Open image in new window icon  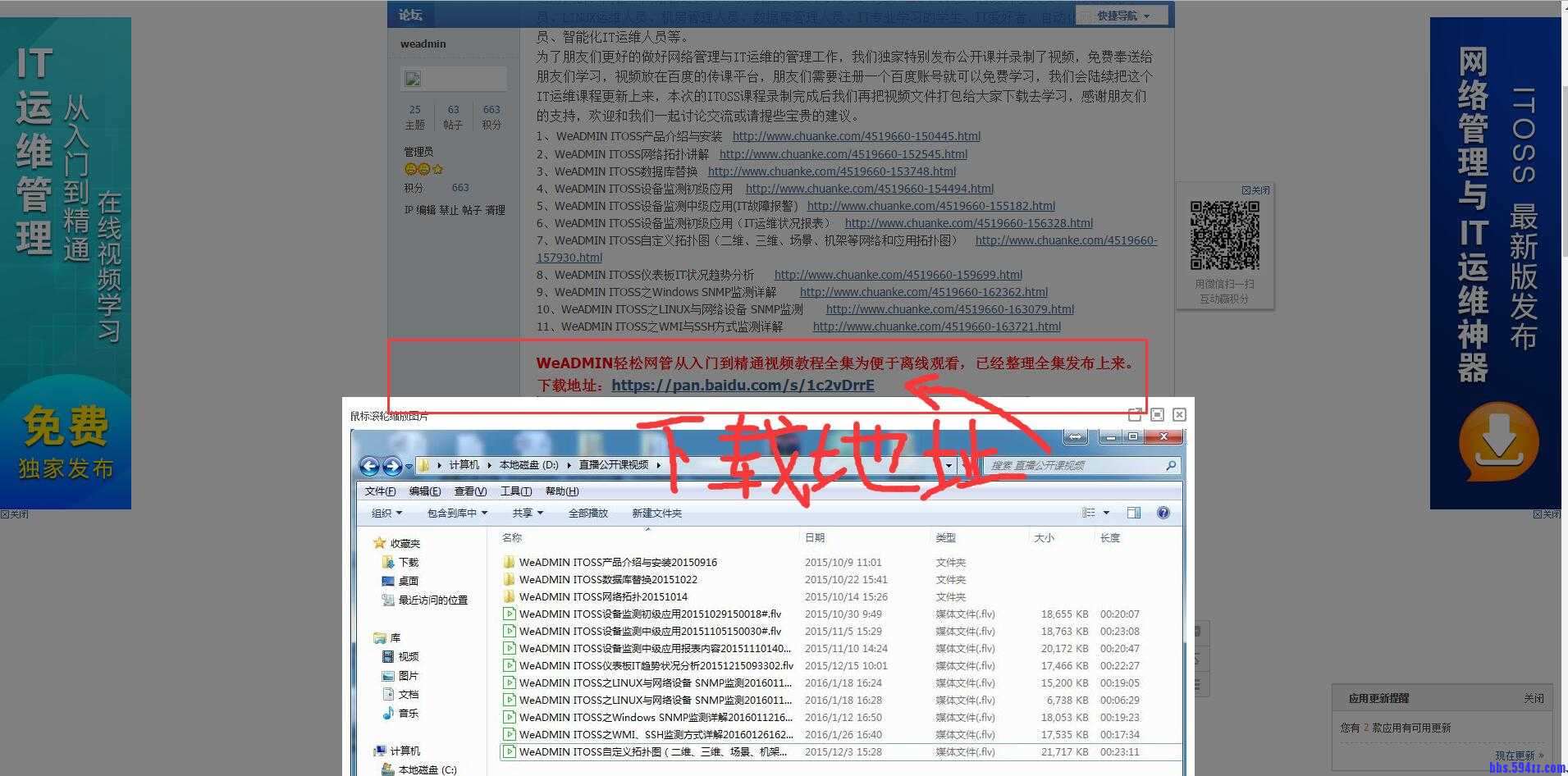(1135, 415)
